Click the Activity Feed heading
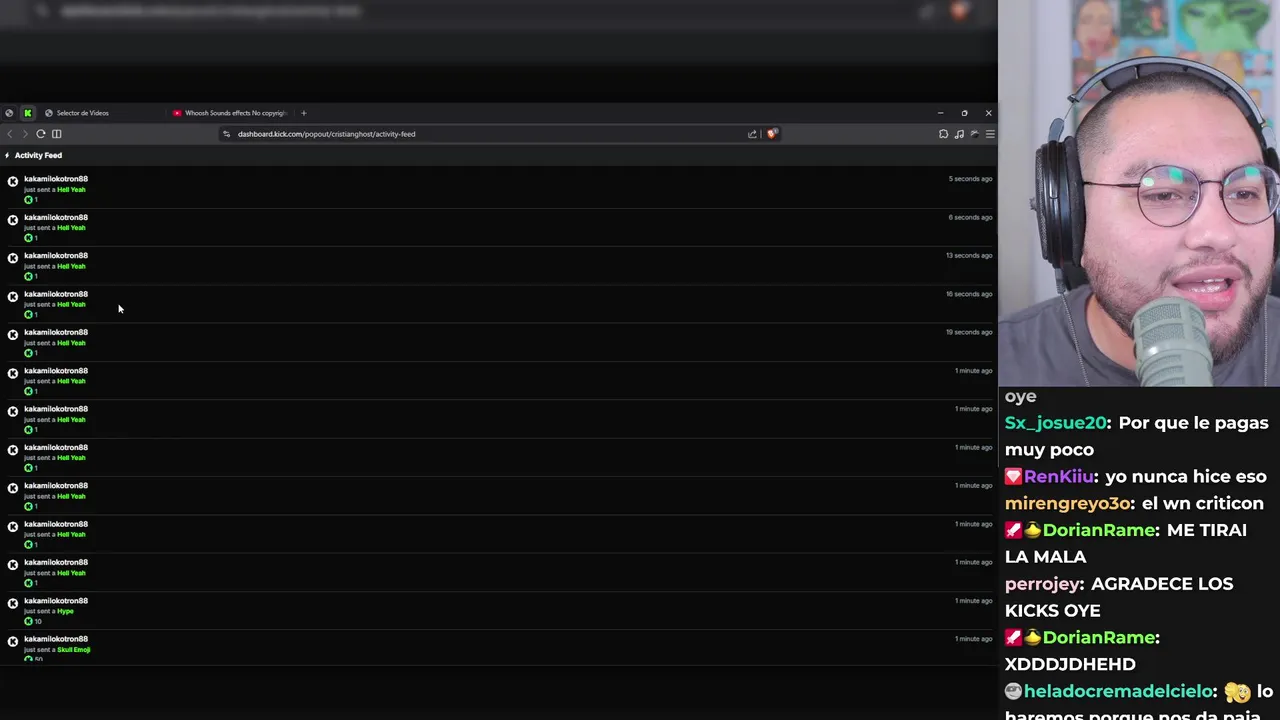The height and width of the screenshot is (720, 1280). pyautogui.click(x=38, y=155)
